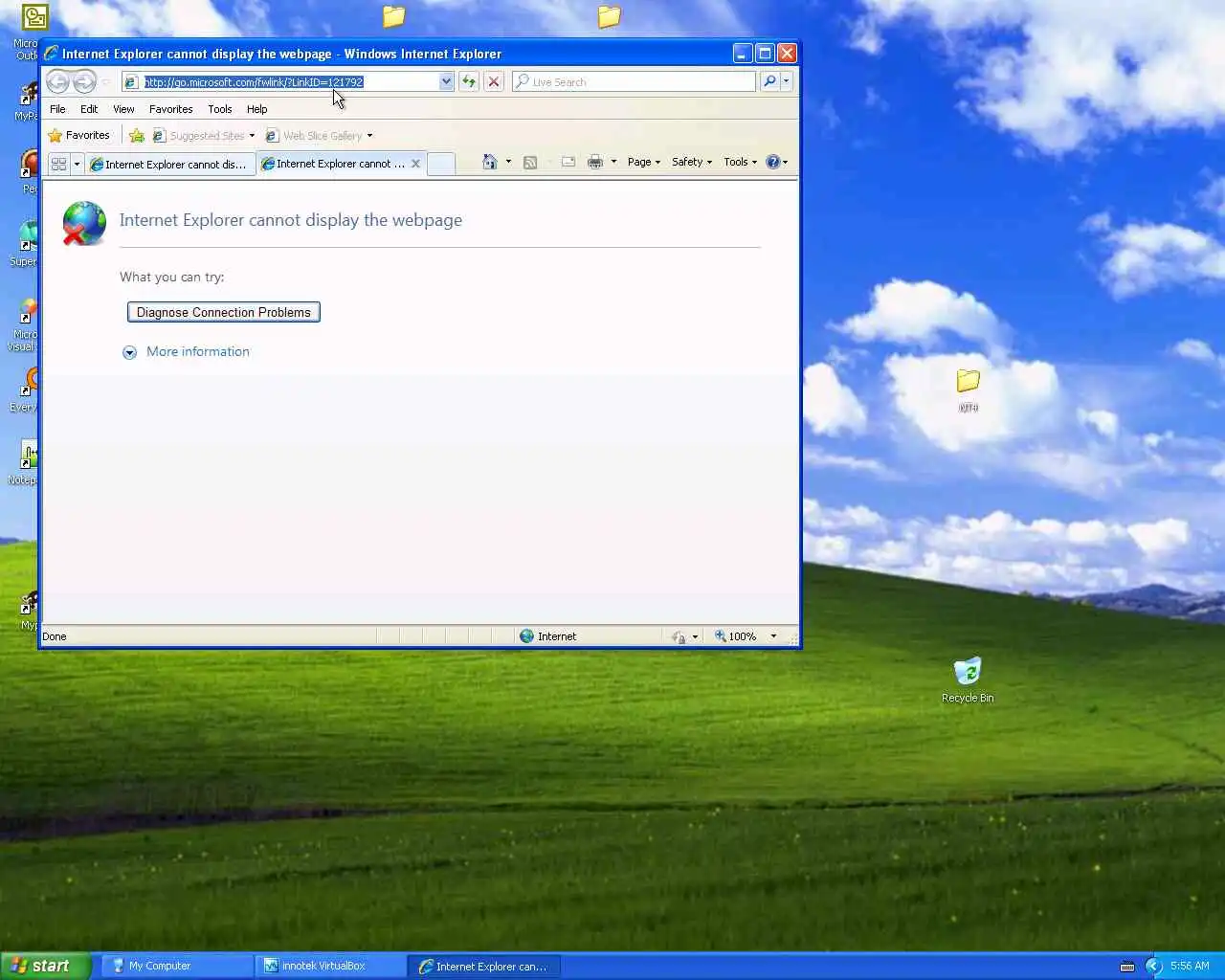Image resolution: width=1225 pixels, height=980 pixels.
Task: Open the Favorites center star button
Action: [x=79, y=136]
